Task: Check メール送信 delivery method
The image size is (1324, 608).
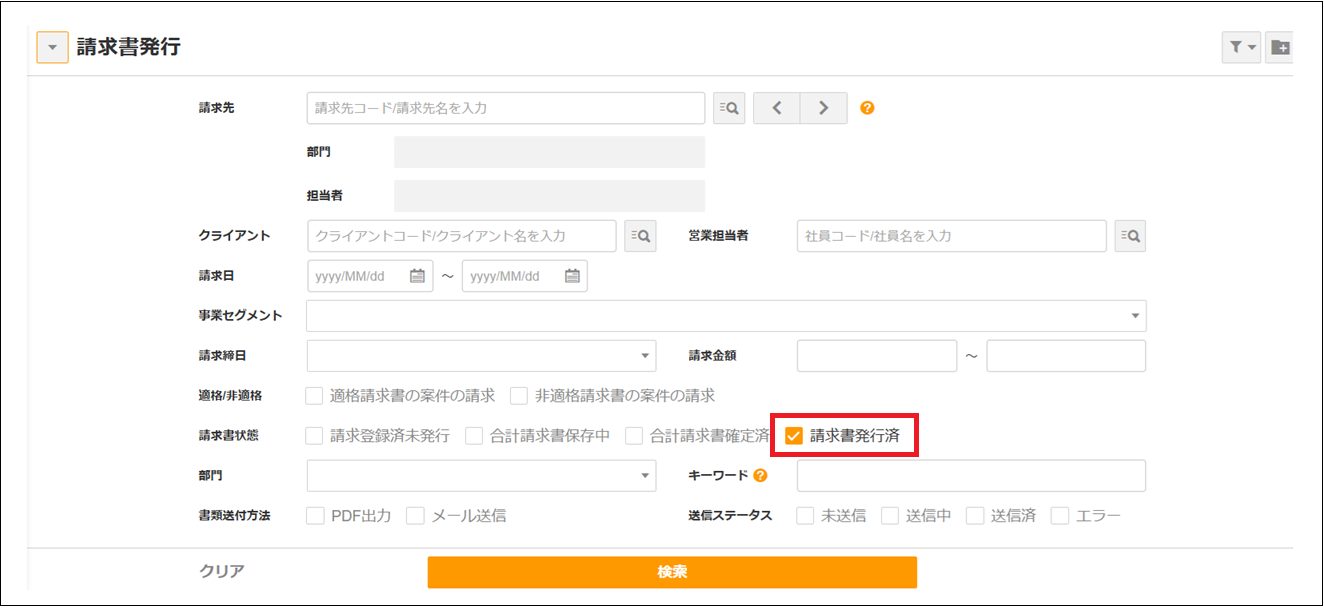Action: coord(415,516)
